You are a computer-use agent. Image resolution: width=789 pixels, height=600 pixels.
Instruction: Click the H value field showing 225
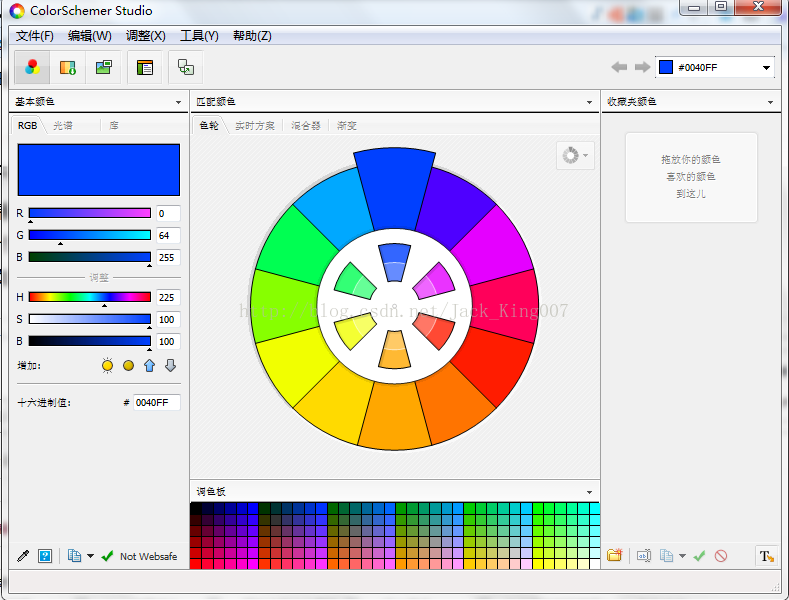pos(168,297)
